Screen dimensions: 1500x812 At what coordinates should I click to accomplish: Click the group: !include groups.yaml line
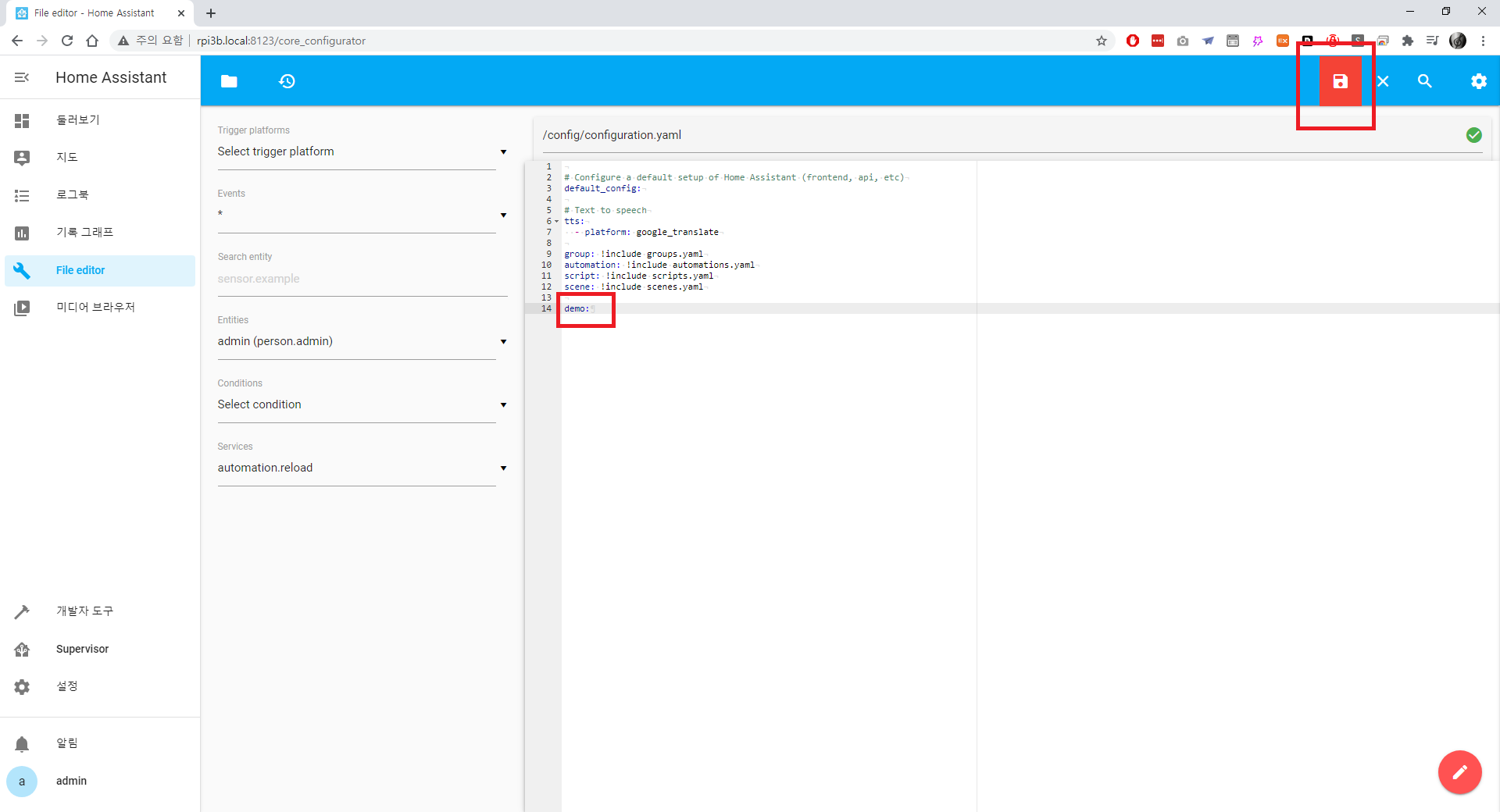coord(634,254)
